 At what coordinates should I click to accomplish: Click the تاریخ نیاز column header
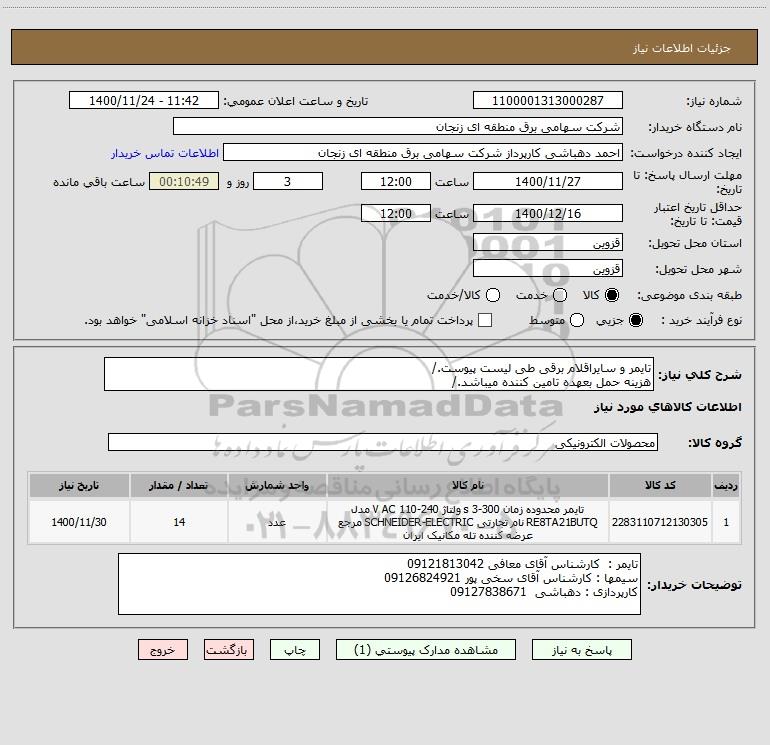point(79,485)
